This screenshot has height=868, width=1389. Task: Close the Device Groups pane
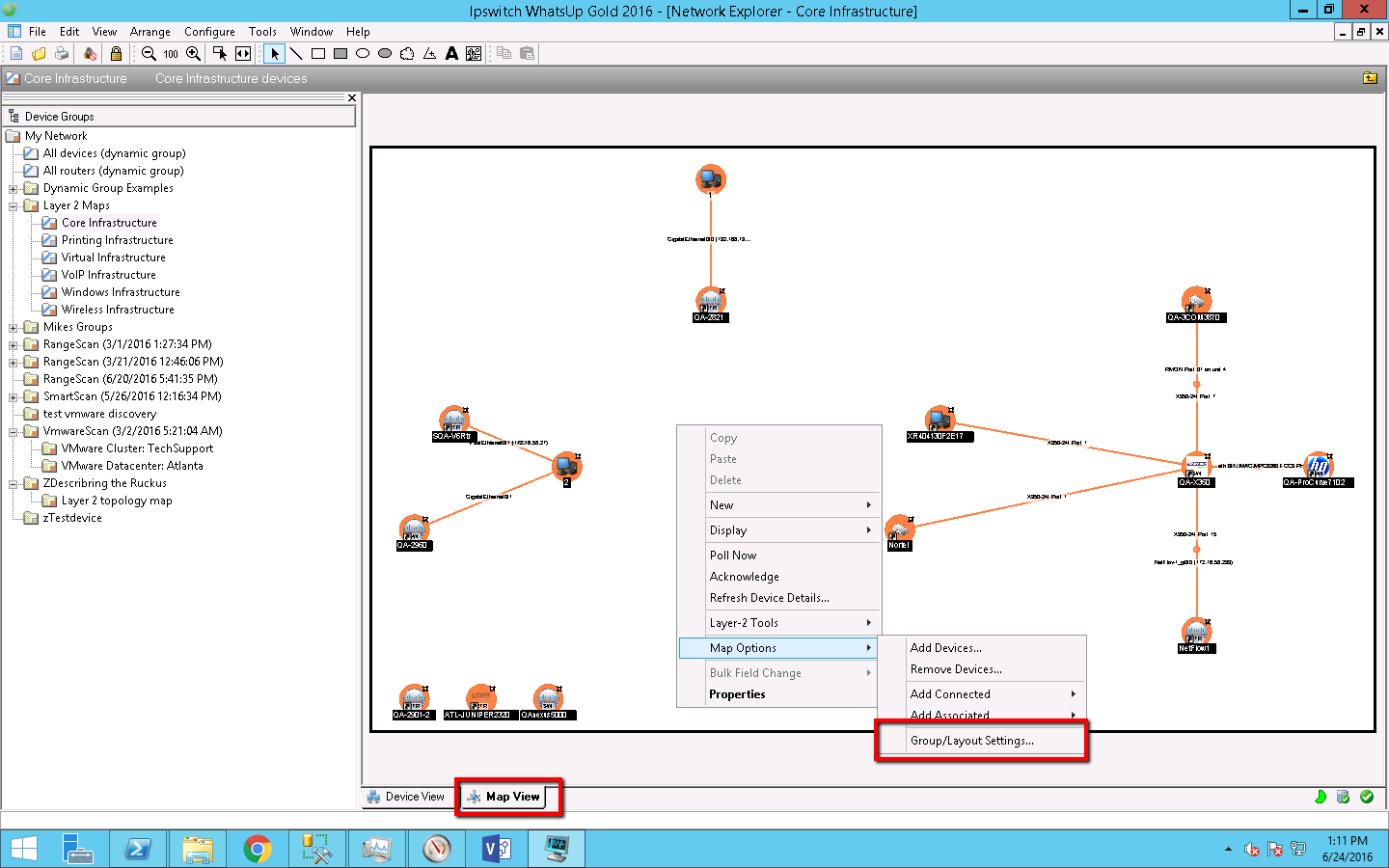(352, 98)
